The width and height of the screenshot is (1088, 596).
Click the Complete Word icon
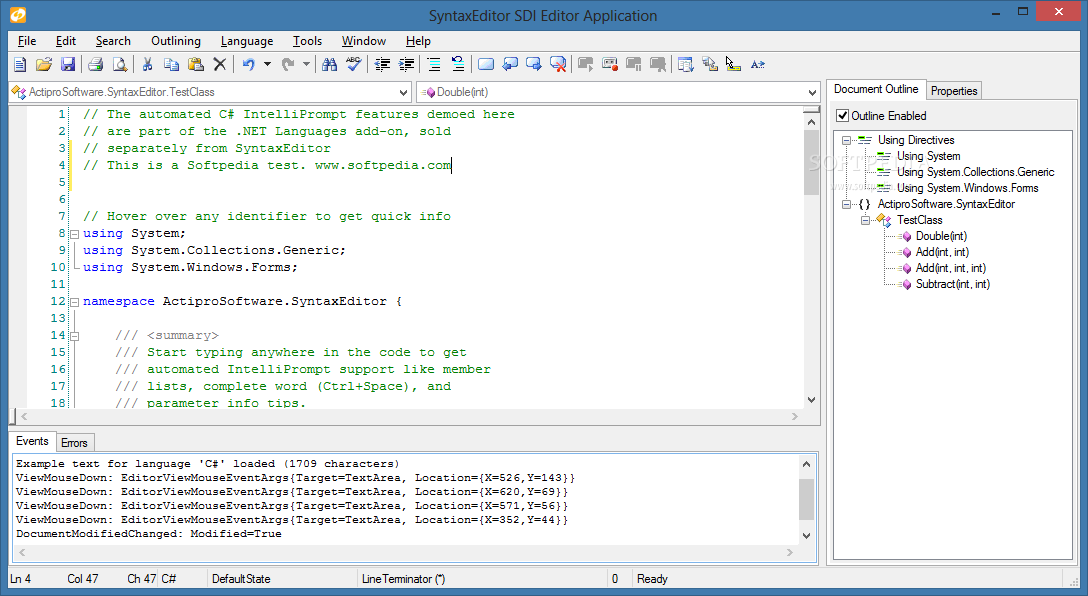758,65
